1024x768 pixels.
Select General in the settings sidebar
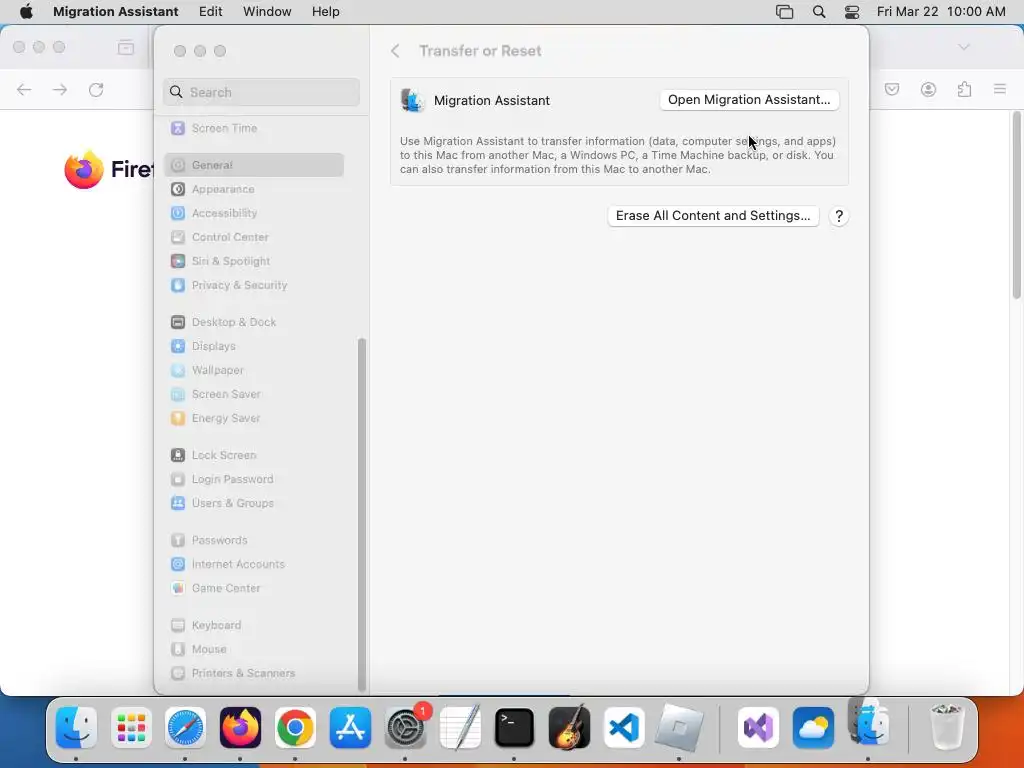[x=254, y=165]
